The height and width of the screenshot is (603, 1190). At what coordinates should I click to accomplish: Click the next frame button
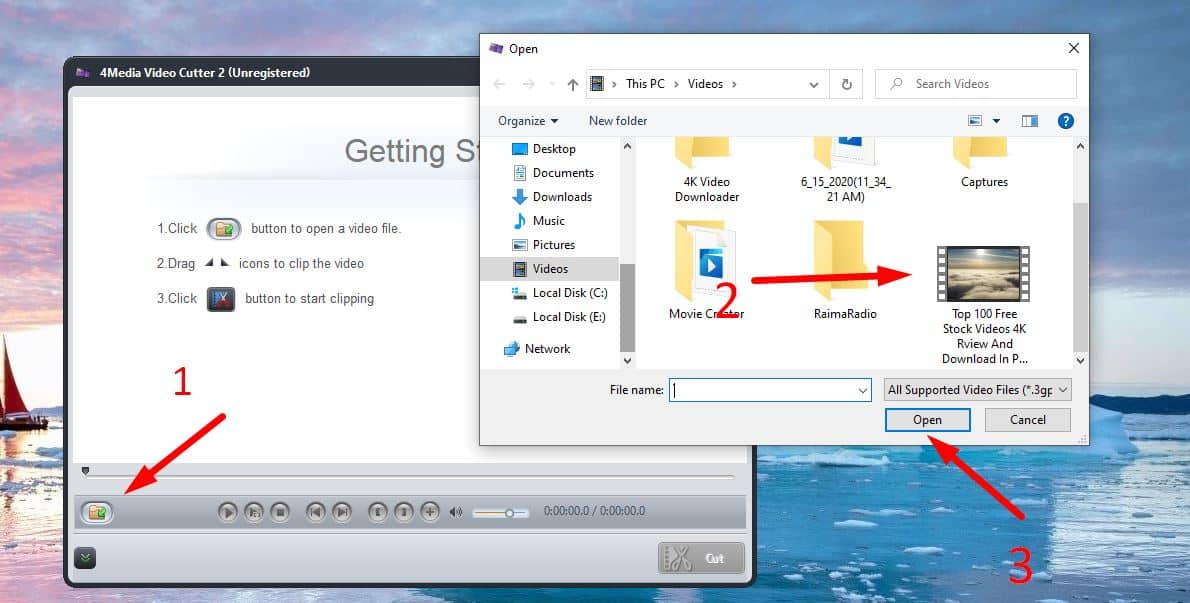pyautogui.click(x=342, y=512)
